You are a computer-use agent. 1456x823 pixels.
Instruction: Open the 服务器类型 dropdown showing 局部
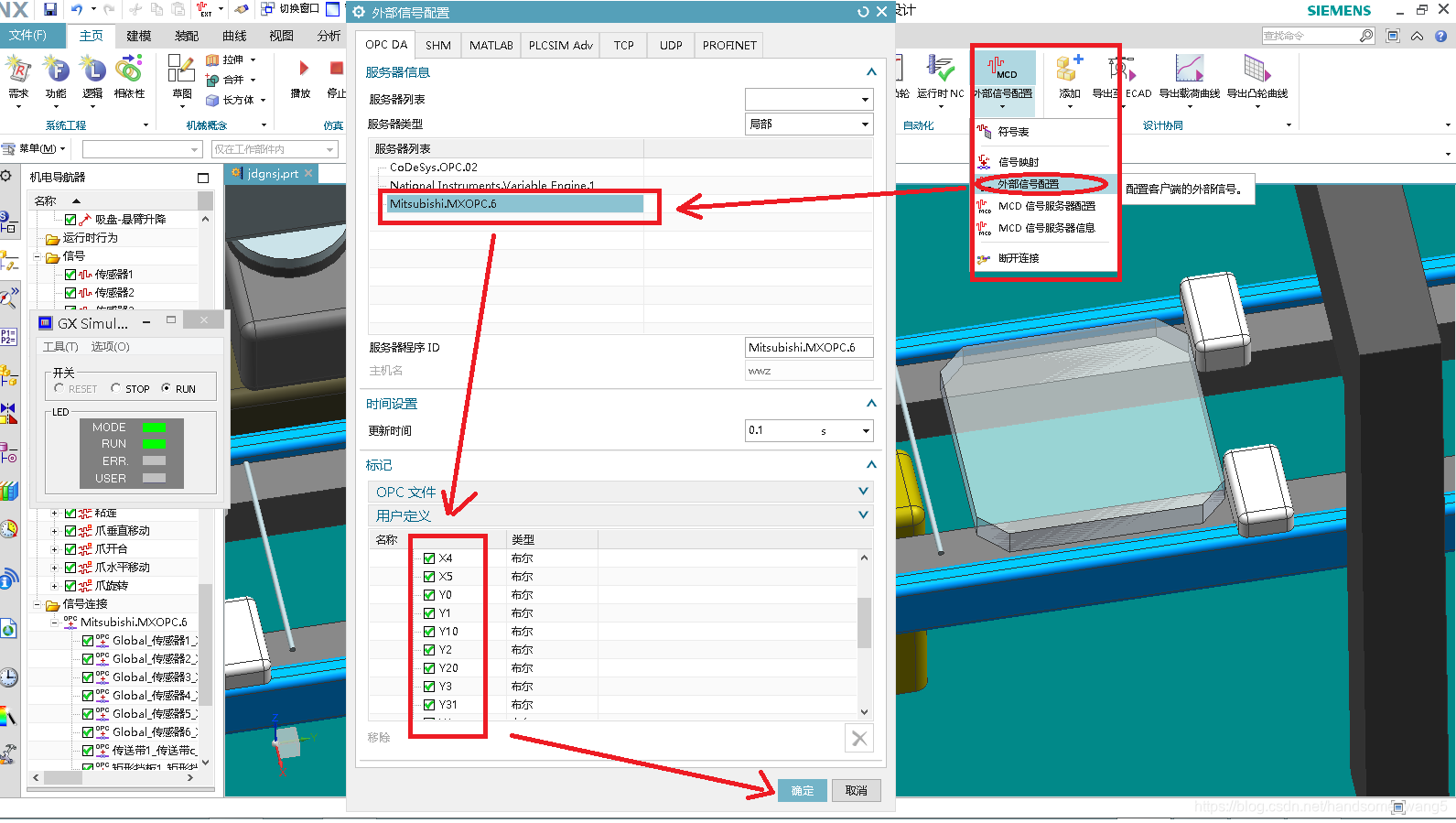coord(809,124)
